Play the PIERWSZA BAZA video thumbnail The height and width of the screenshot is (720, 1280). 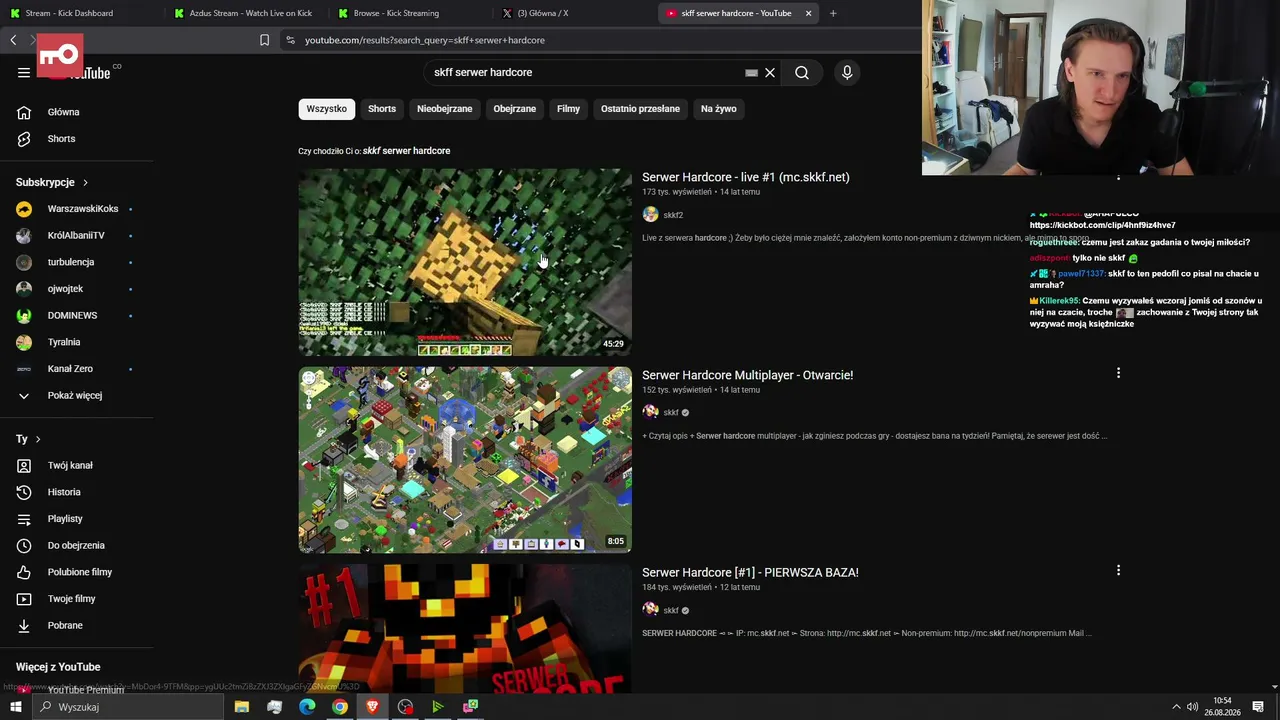[465, 628]
